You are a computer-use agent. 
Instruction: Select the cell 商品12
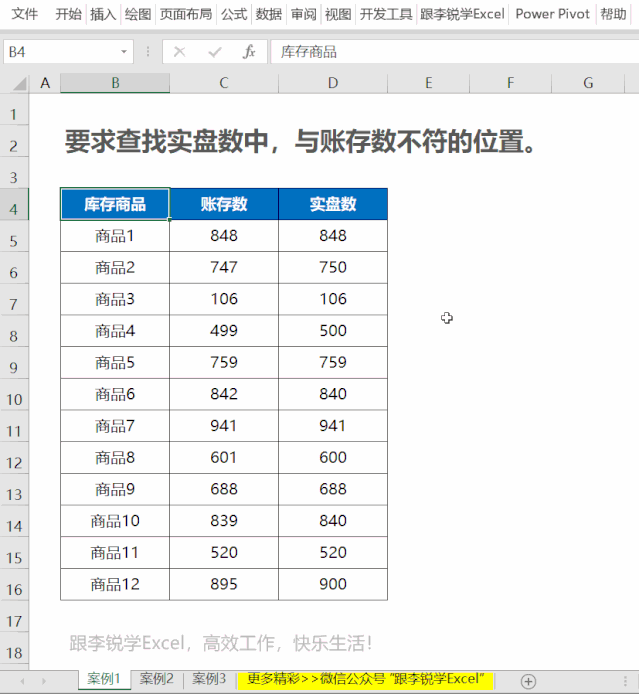115,584
